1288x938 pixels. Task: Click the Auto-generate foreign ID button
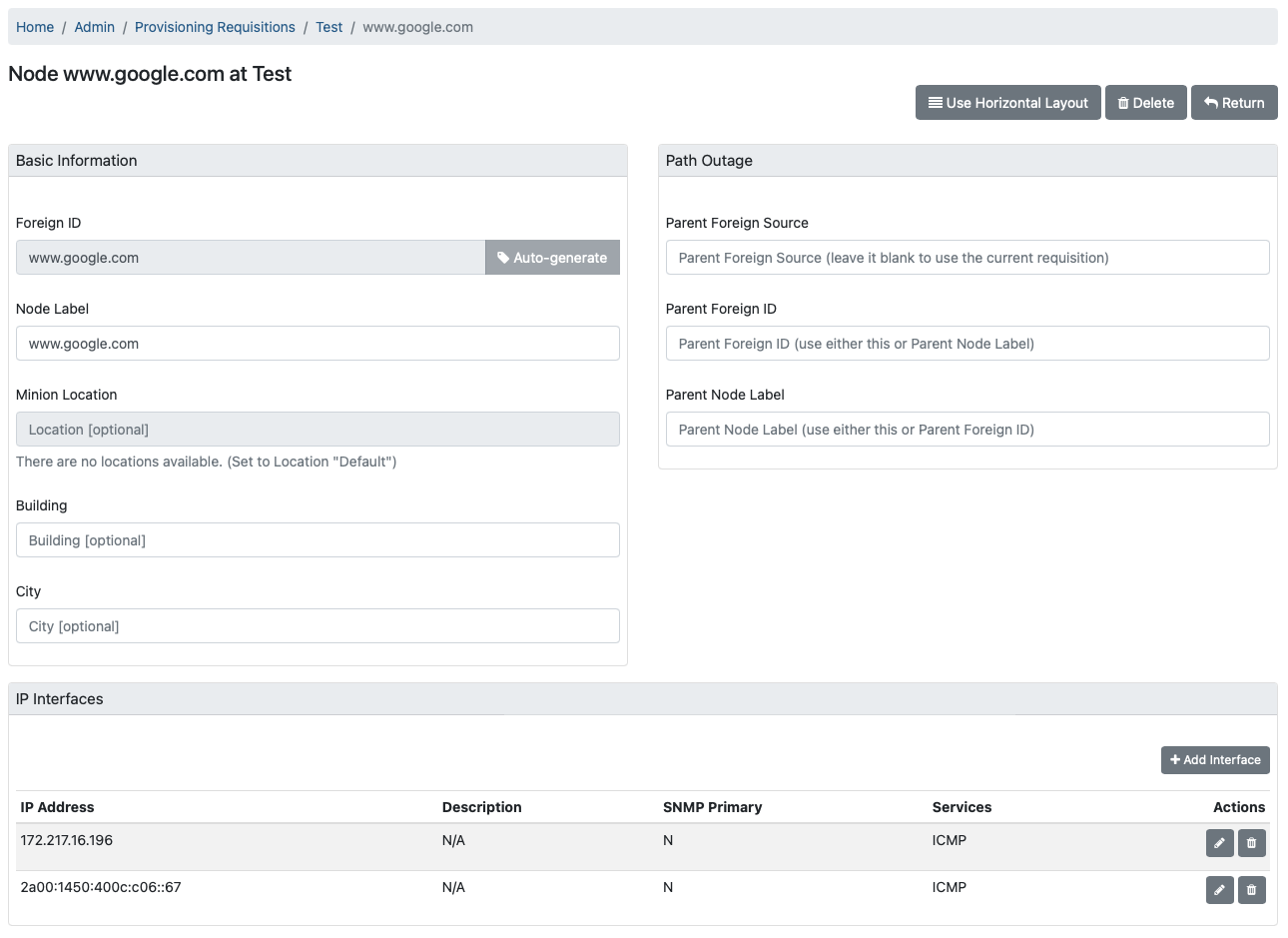[x=552, y=258]
